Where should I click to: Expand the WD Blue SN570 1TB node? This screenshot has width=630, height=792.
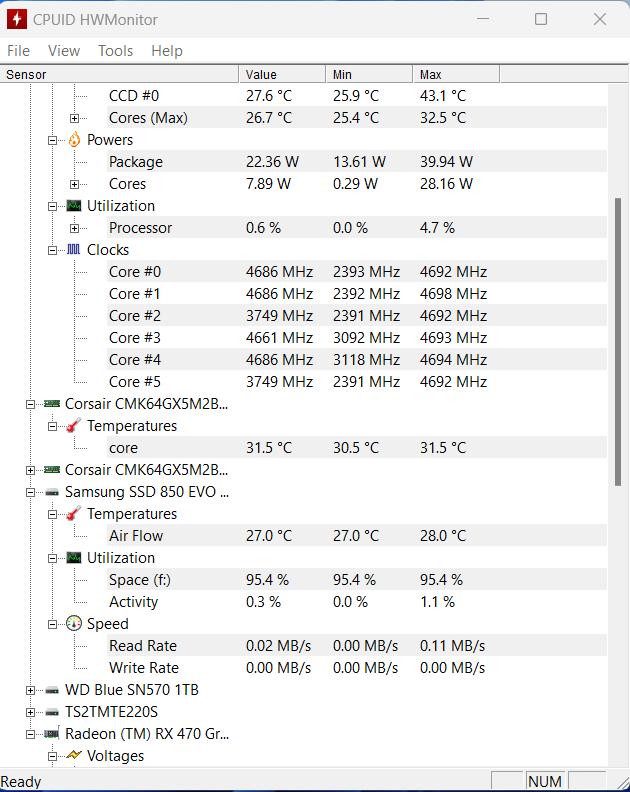tap(30, 690)
